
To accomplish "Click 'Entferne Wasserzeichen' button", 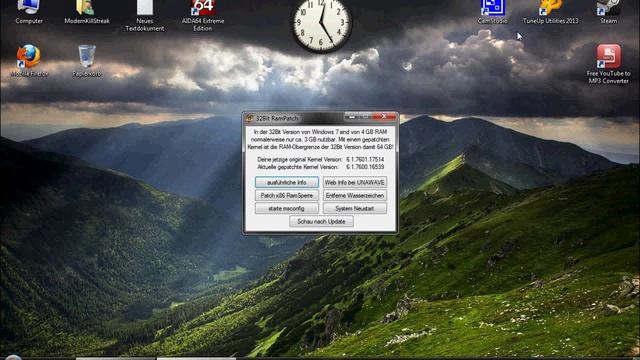I will click(x=355, y=195).
